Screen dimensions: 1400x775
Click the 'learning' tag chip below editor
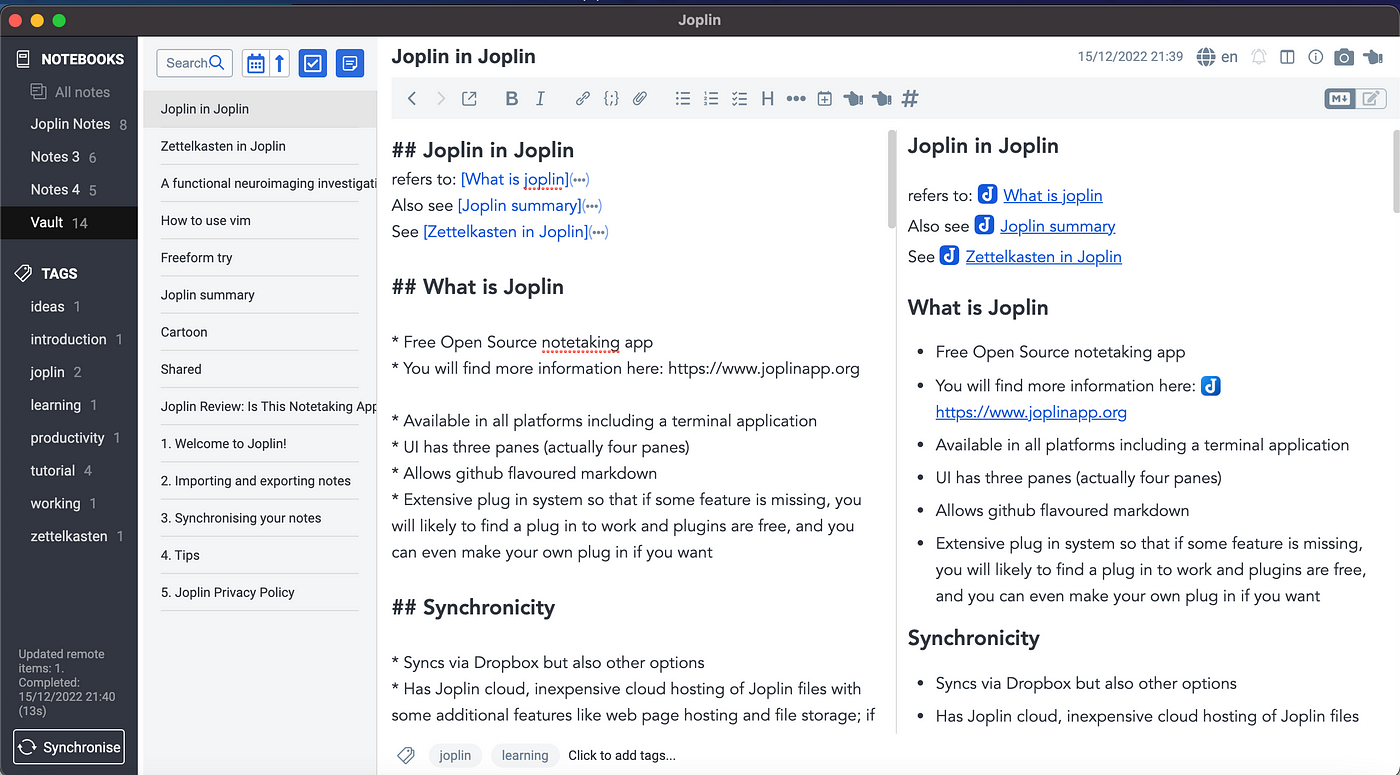point(525,756)
